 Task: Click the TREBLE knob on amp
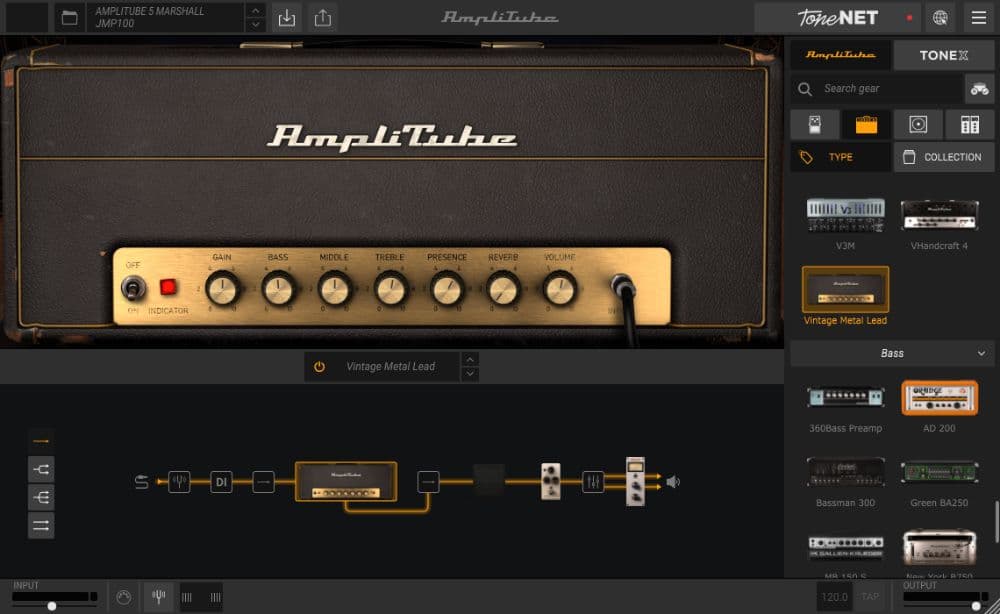(390, 289)
